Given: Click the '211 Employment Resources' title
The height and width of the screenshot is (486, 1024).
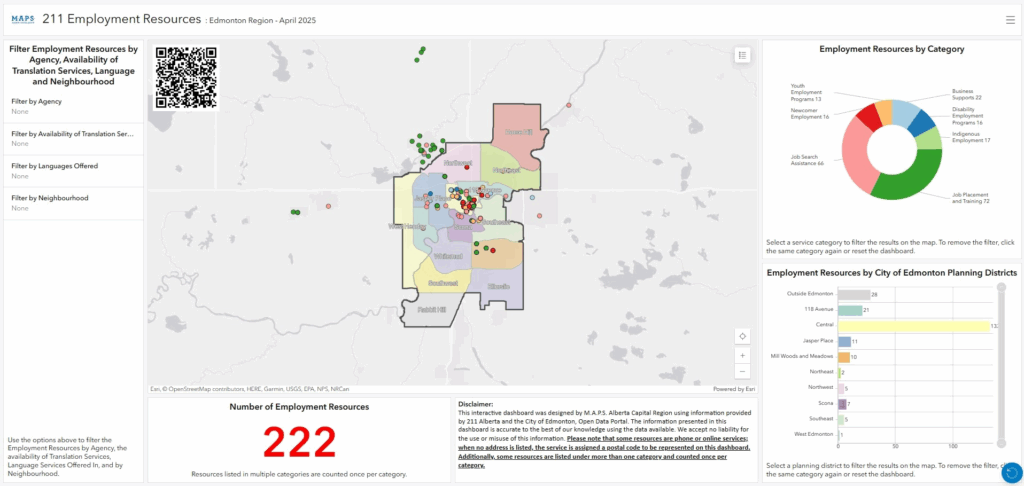Looking at the screenshot, I should click(x=121, y=20).
